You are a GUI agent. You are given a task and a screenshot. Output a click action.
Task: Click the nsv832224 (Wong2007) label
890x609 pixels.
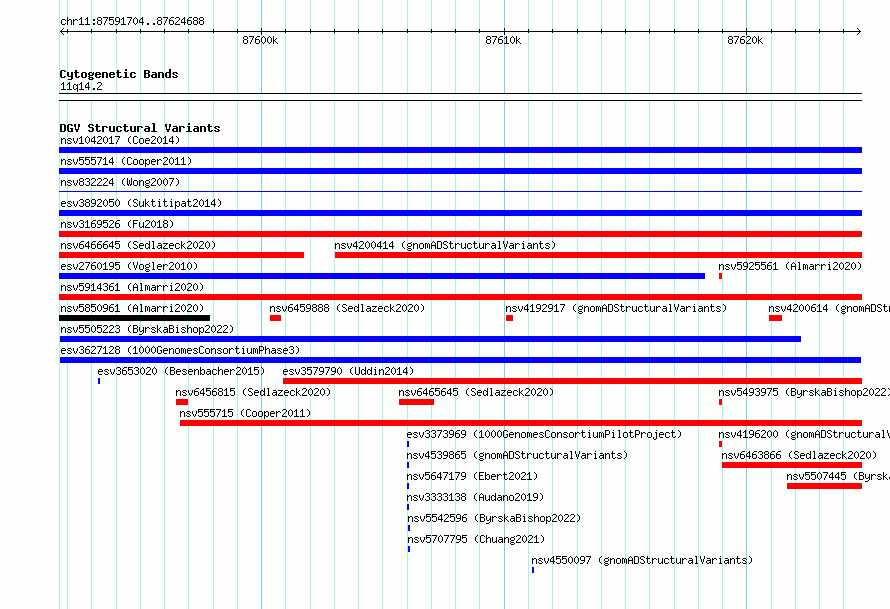[120, 182]
